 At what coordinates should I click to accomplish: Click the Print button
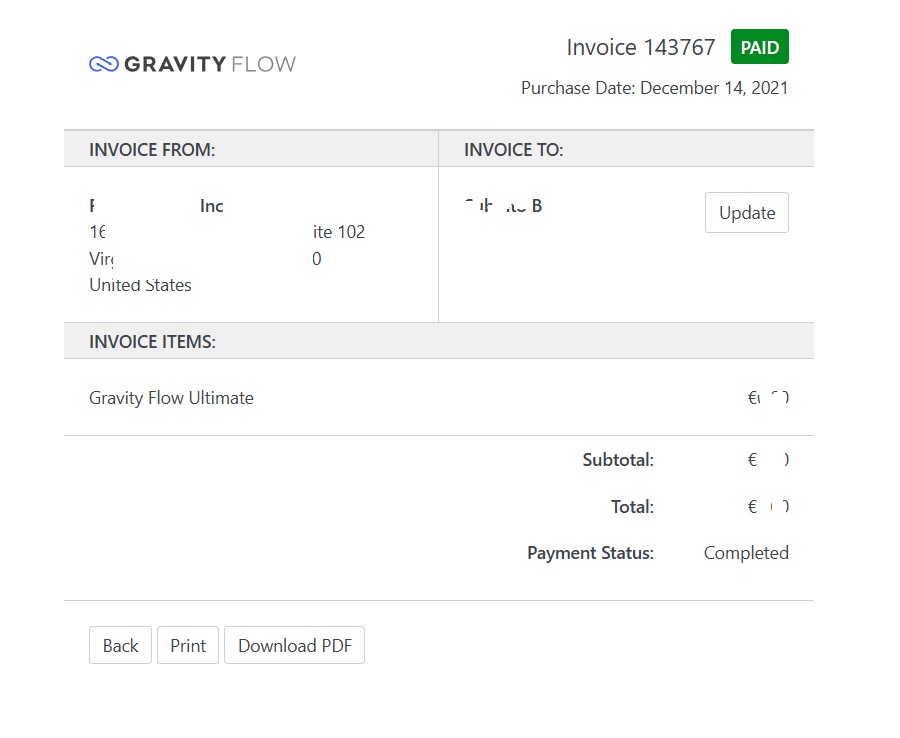[188, 645]
